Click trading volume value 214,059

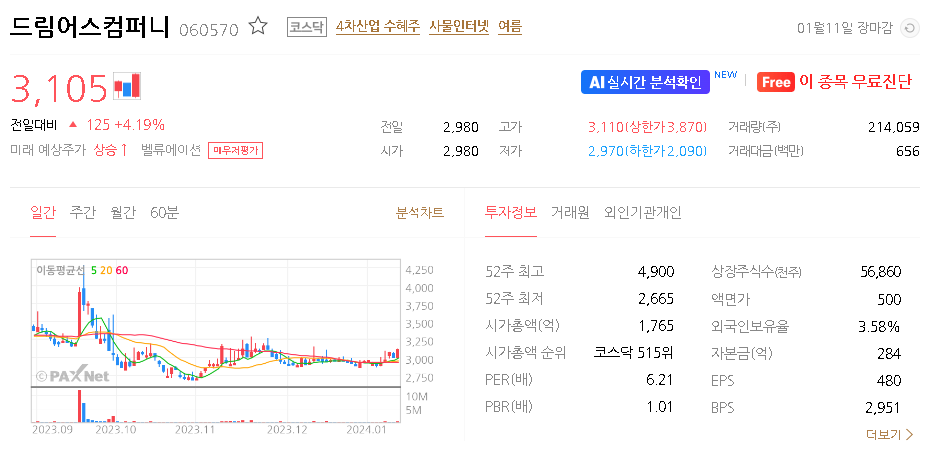click(894, 127)
